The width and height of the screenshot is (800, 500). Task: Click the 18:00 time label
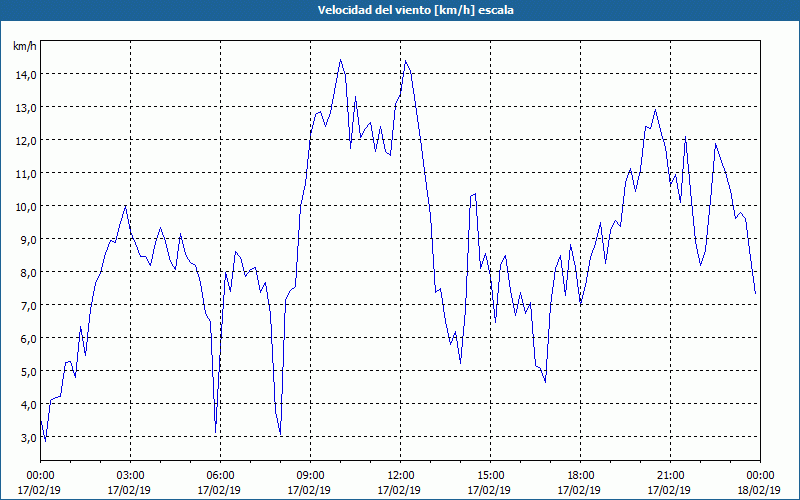tap(580, 476)
